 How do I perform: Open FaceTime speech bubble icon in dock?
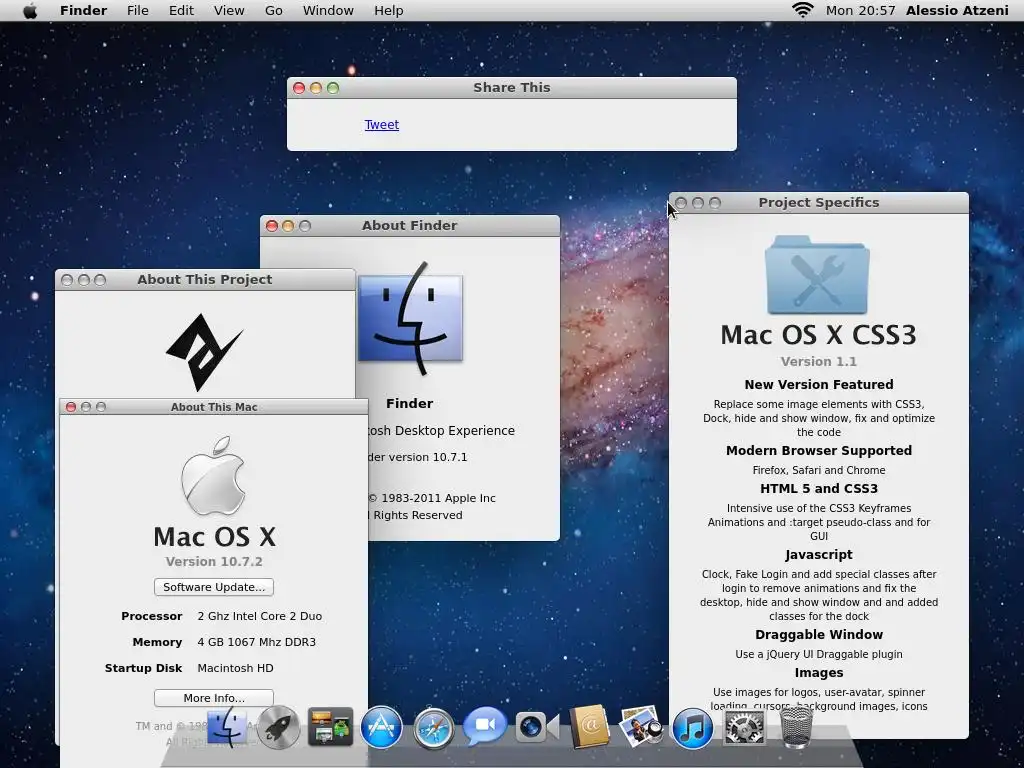pyautogui.click(x=485, y=726)
